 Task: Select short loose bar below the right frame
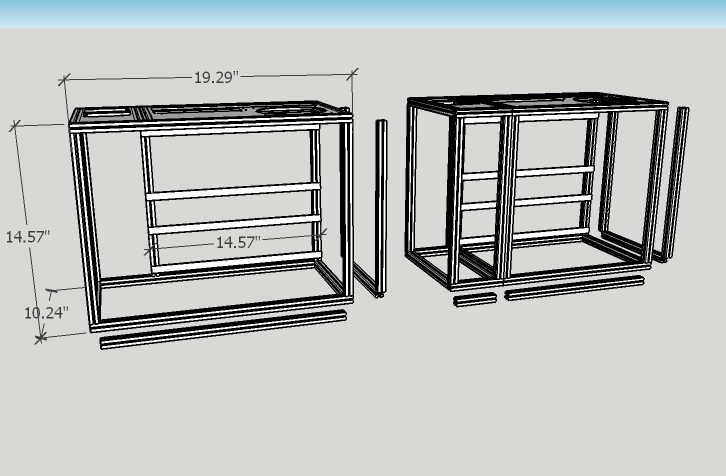[x=475, y=300]
